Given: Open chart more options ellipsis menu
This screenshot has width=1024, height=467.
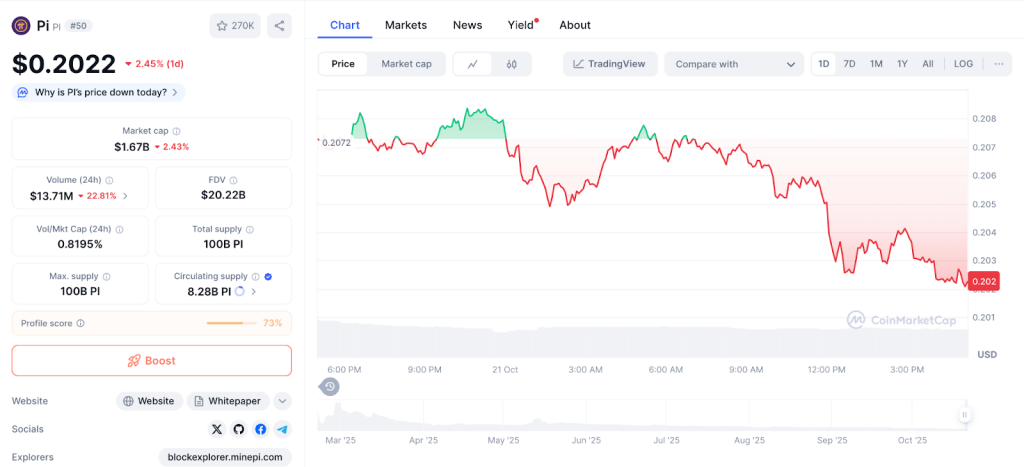Looking at the screenshot, I should [998, 64].
